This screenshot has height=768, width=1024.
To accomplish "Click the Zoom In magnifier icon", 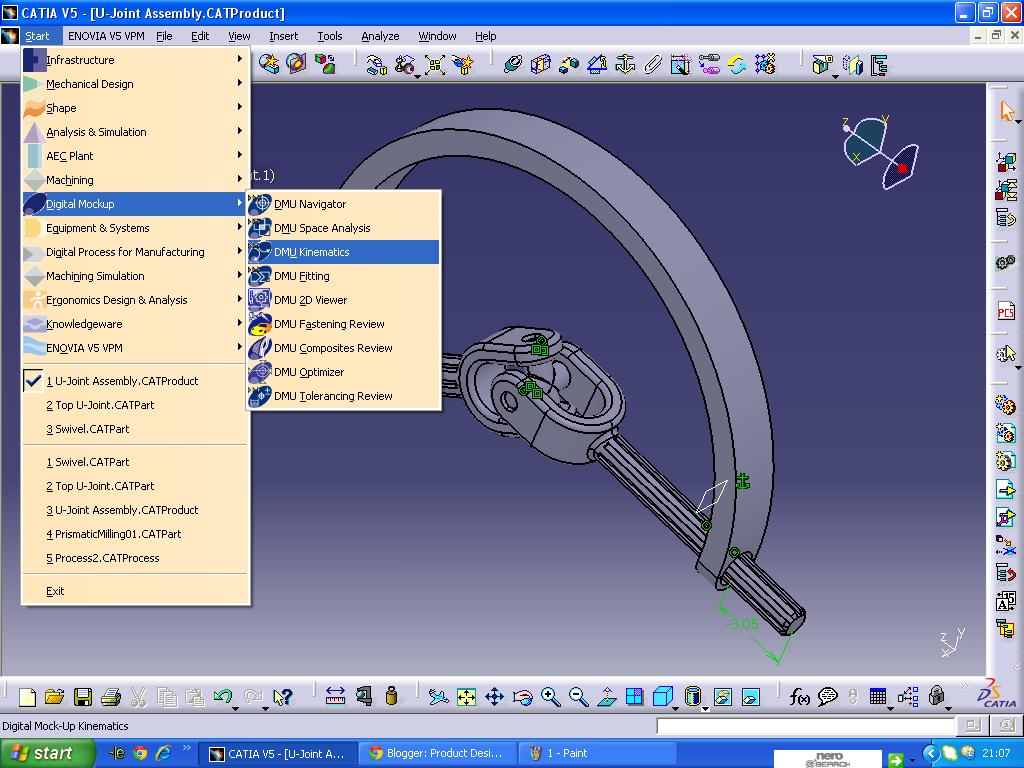I will tap(548, 695).
